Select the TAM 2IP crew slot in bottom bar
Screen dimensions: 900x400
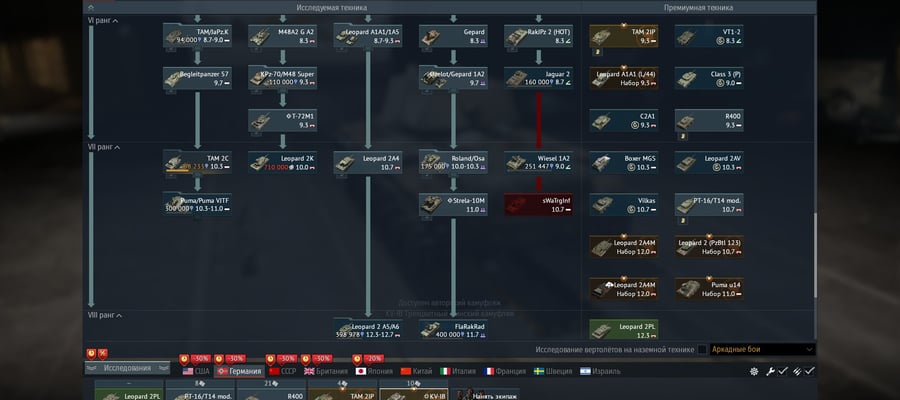(342, 393)
